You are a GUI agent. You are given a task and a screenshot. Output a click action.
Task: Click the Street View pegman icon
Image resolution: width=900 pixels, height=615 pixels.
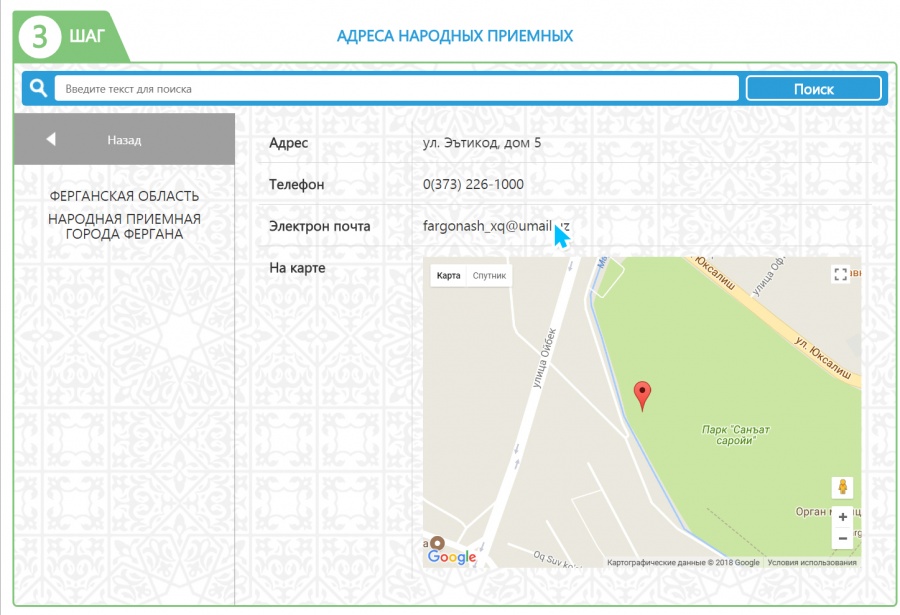842,487
